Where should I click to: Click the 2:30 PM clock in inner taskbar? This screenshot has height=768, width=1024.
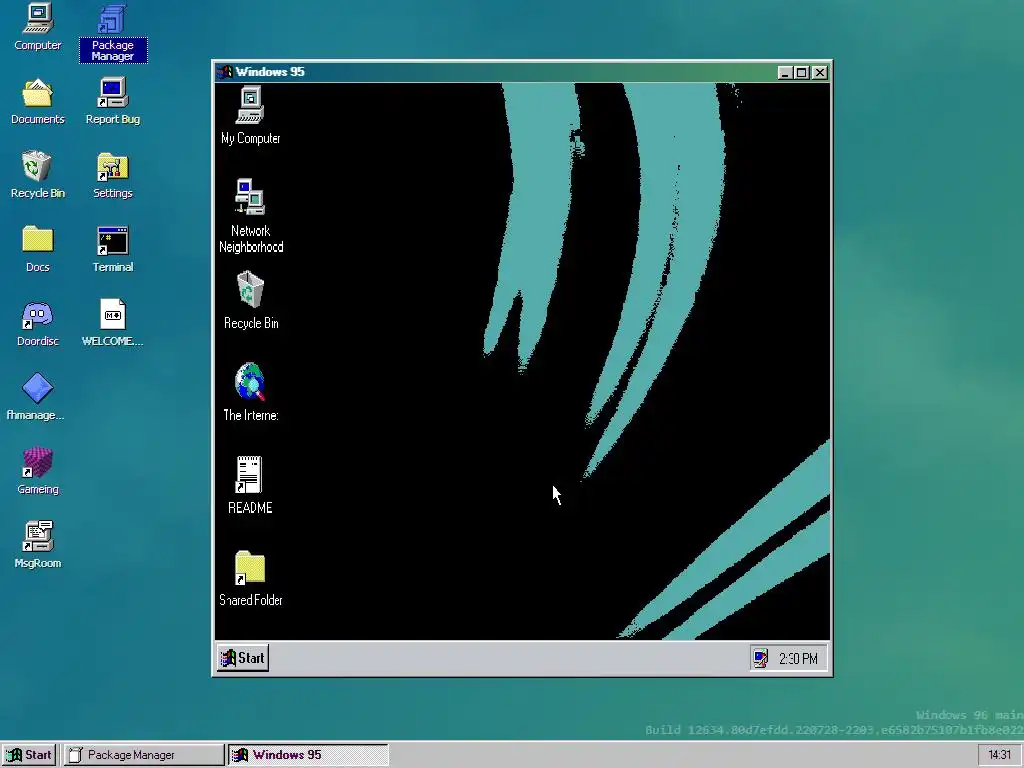click(x=798, y=658)
